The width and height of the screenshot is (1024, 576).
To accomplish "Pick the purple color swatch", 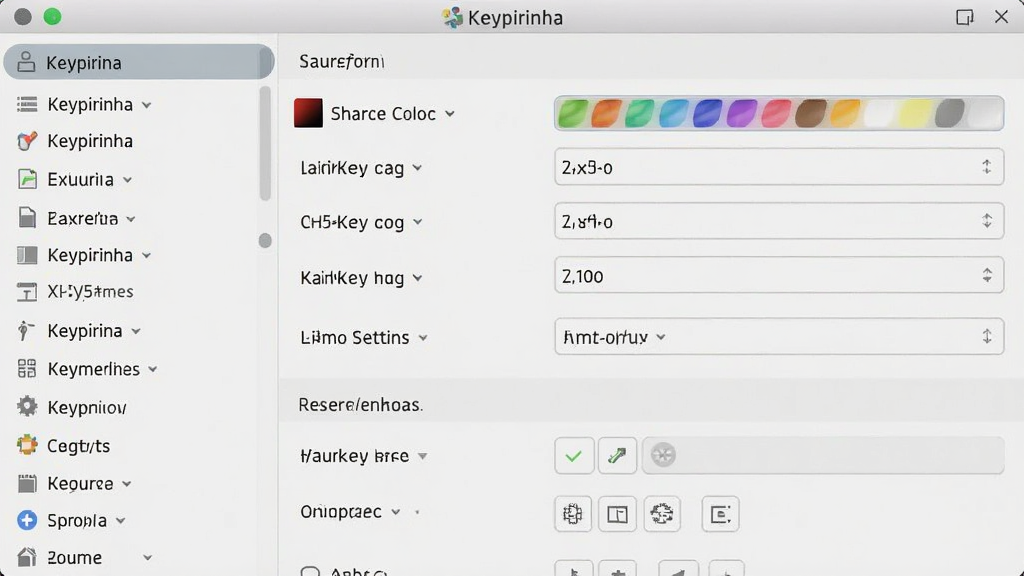I will pyautogui.click(x=742, y=114).
